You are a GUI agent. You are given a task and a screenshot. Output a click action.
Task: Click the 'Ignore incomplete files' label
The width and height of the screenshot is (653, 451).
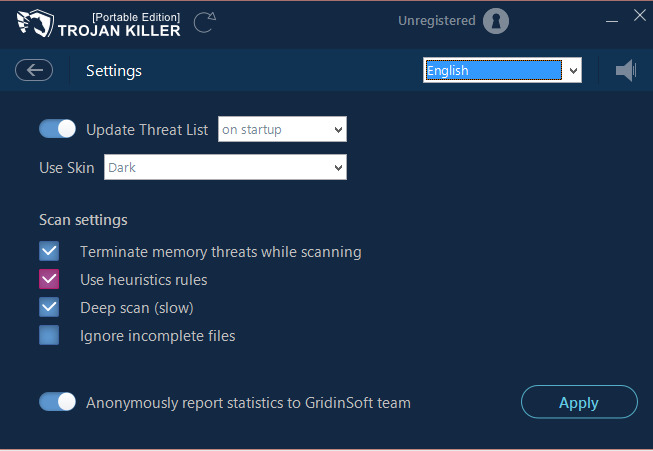[x=157, y=336]
